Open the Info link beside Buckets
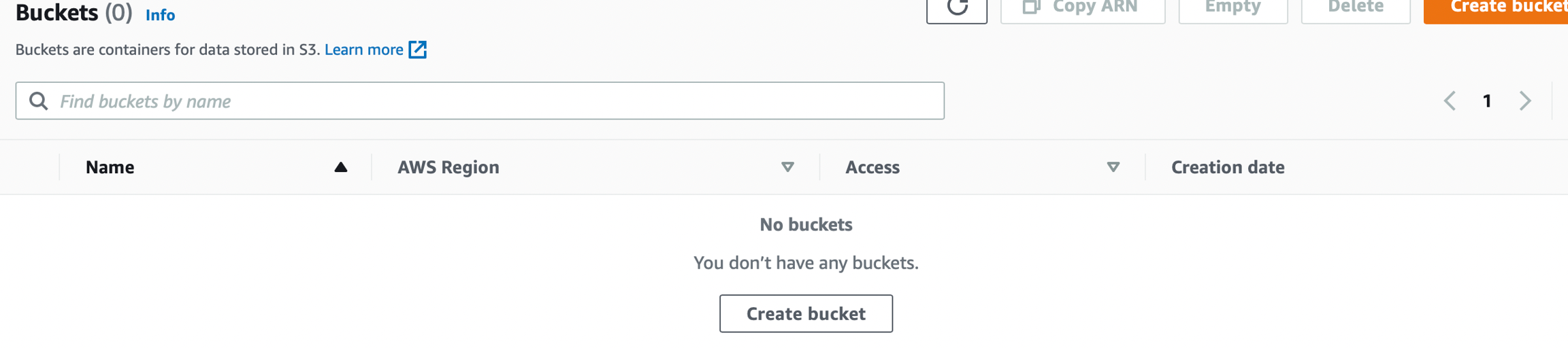1568x348 pixels. click(160, 15)
